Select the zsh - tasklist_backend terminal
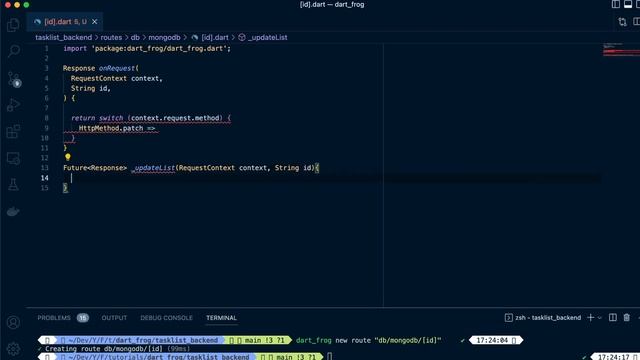640x360 pixels. (x=543, y=318)
